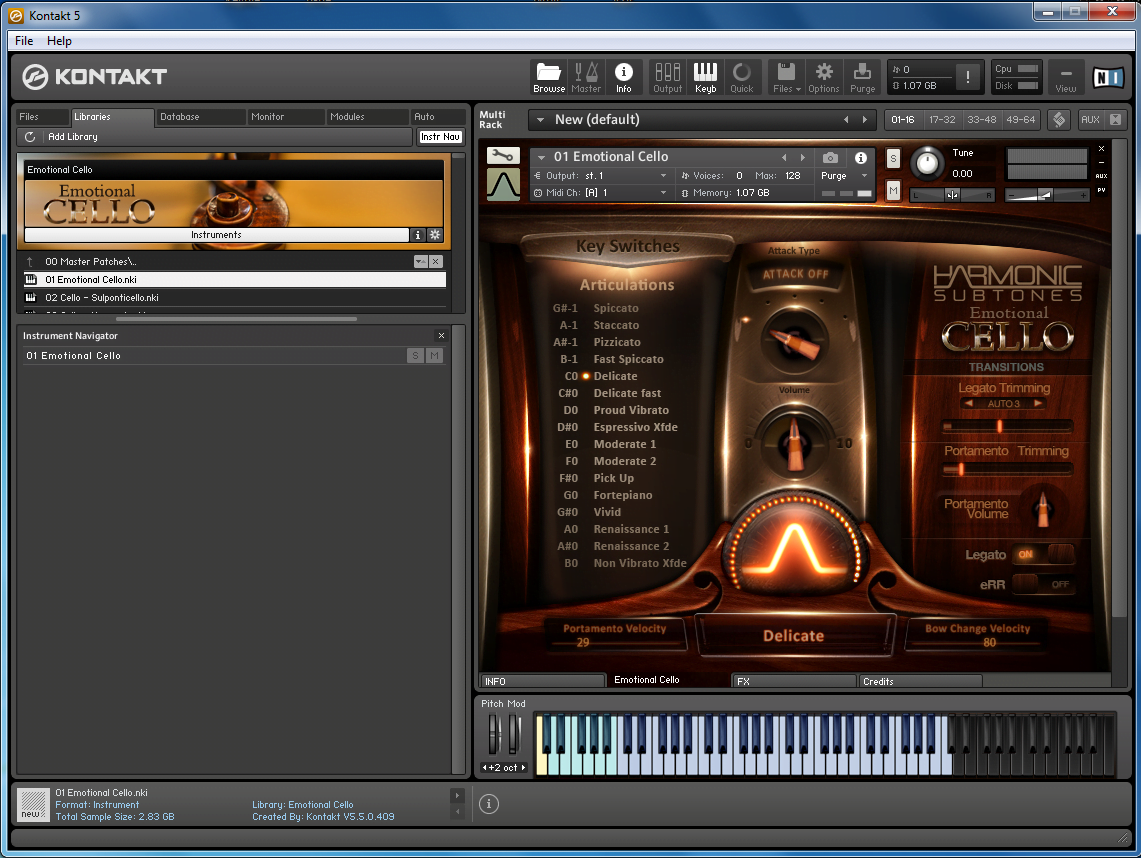Open the View toolbar dropdown
The height and width of the screenshot is (858, 1141).
coord(1066,78)
